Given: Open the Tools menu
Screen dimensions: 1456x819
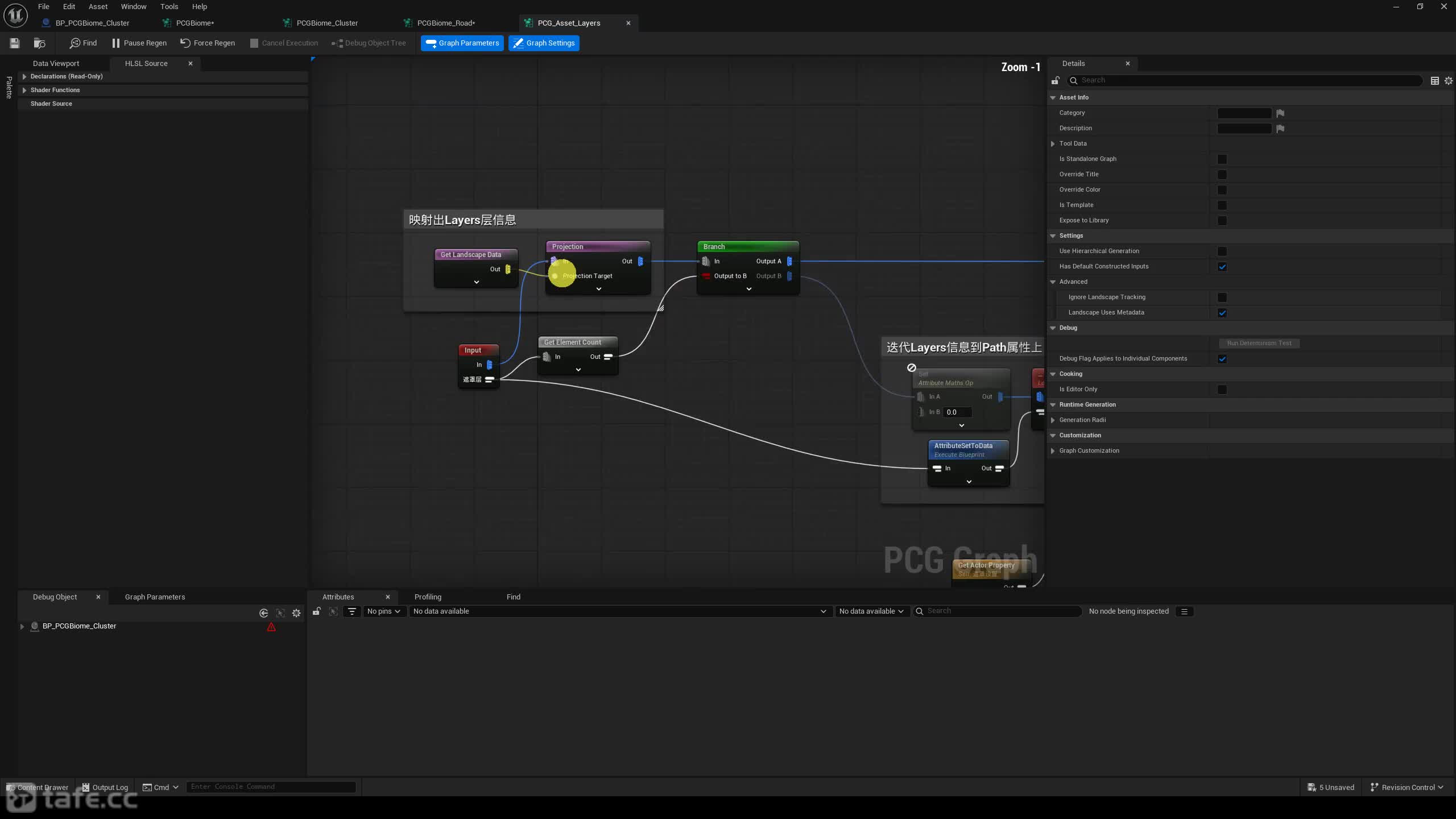Looking at the screenshot, I should pyautogui.click(x=169, y=7).
